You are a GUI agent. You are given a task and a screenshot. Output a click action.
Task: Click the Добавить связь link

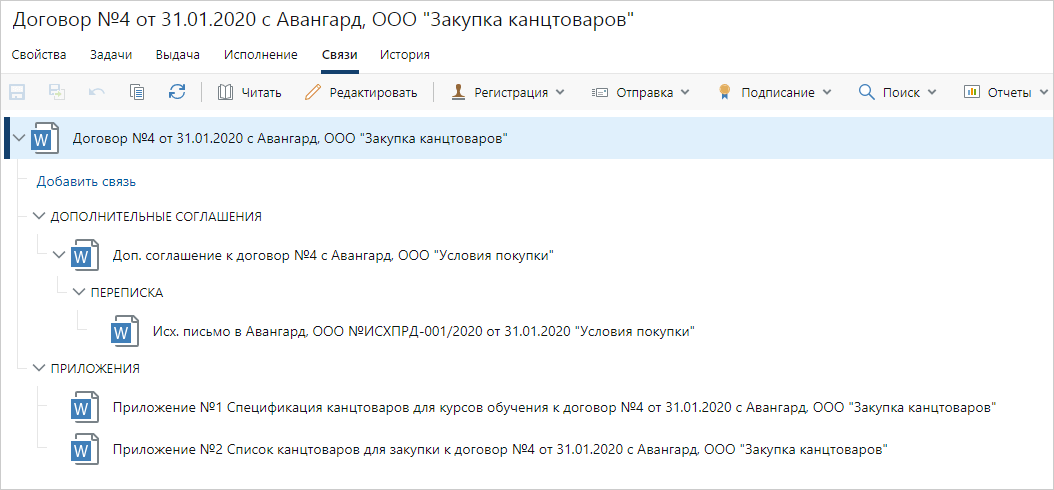(x=87, y=181)
